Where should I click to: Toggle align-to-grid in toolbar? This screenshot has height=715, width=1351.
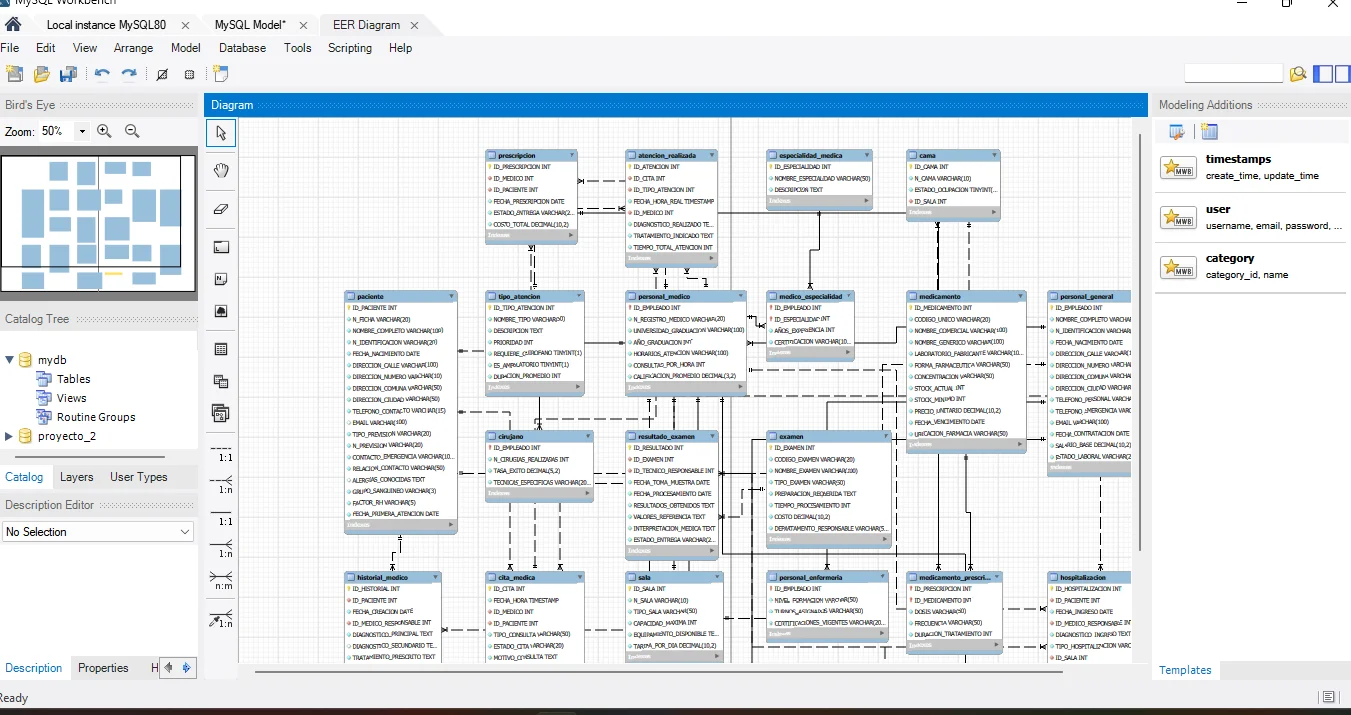(189, 74)
